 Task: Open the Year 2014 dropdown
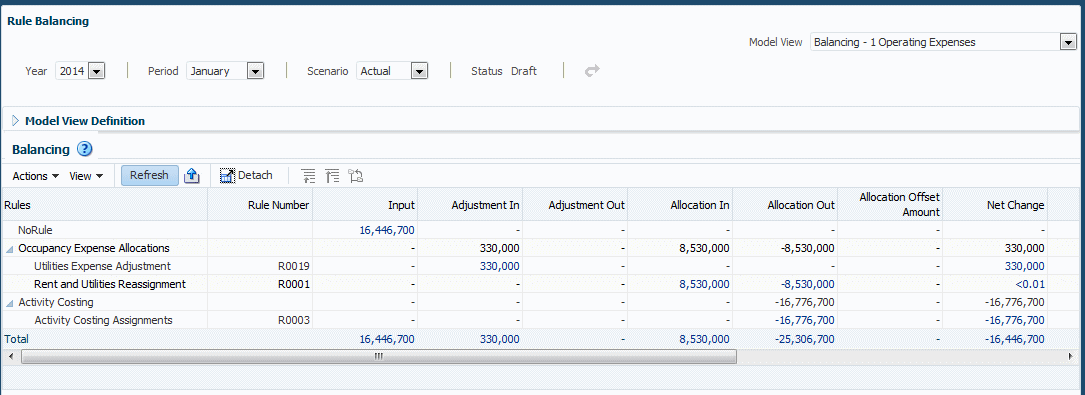click(97, 71)
